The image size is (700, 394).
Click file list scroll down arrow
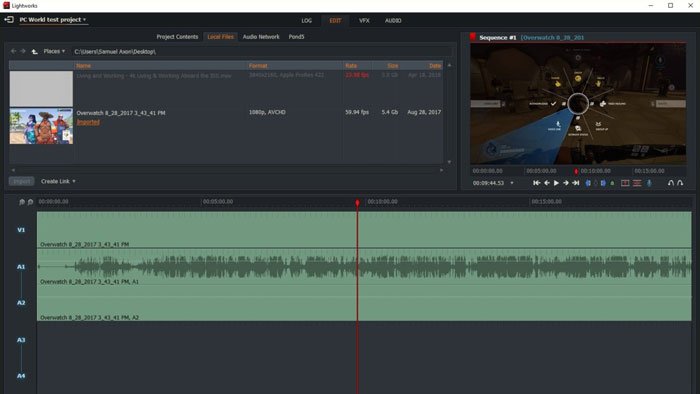449,162
